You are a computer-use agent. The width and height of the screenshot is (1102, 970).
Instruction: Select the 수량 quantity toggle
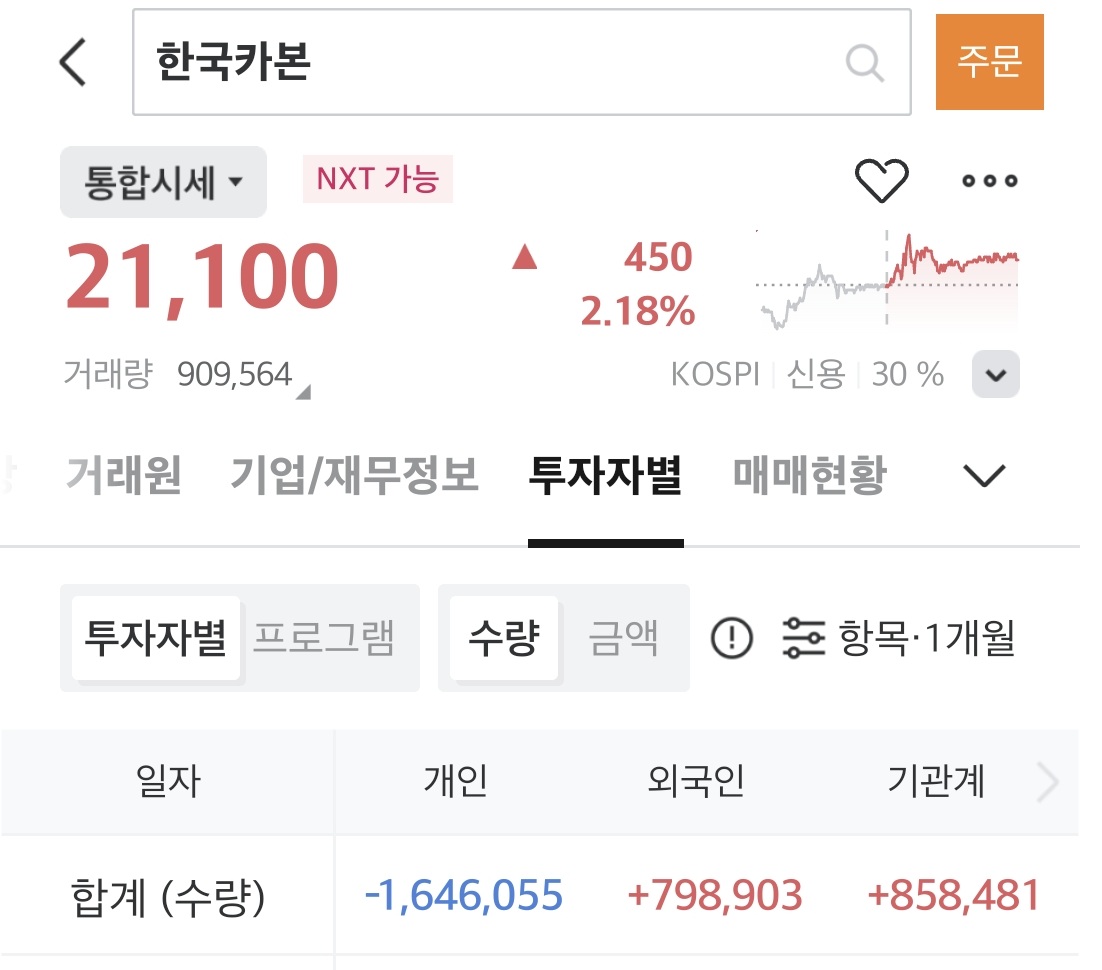point(503,638)
